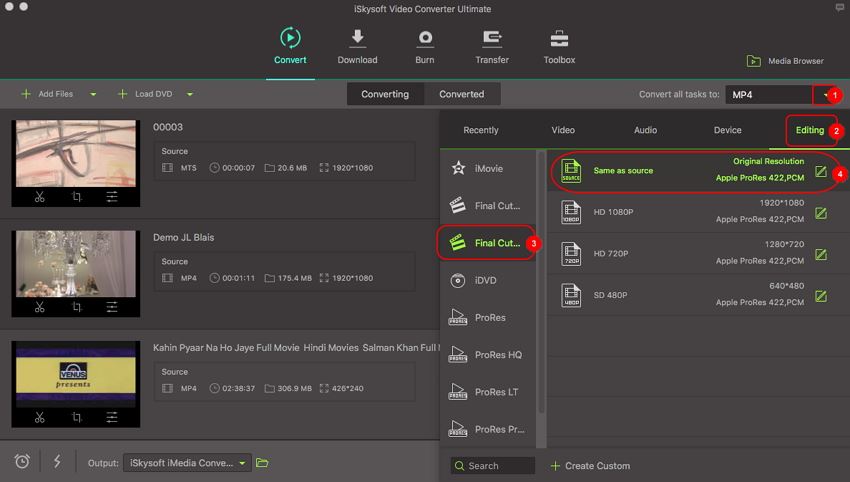This screenshot has height=482, width=850.
Task: Select the Video format tab
Action: [563, 130]
